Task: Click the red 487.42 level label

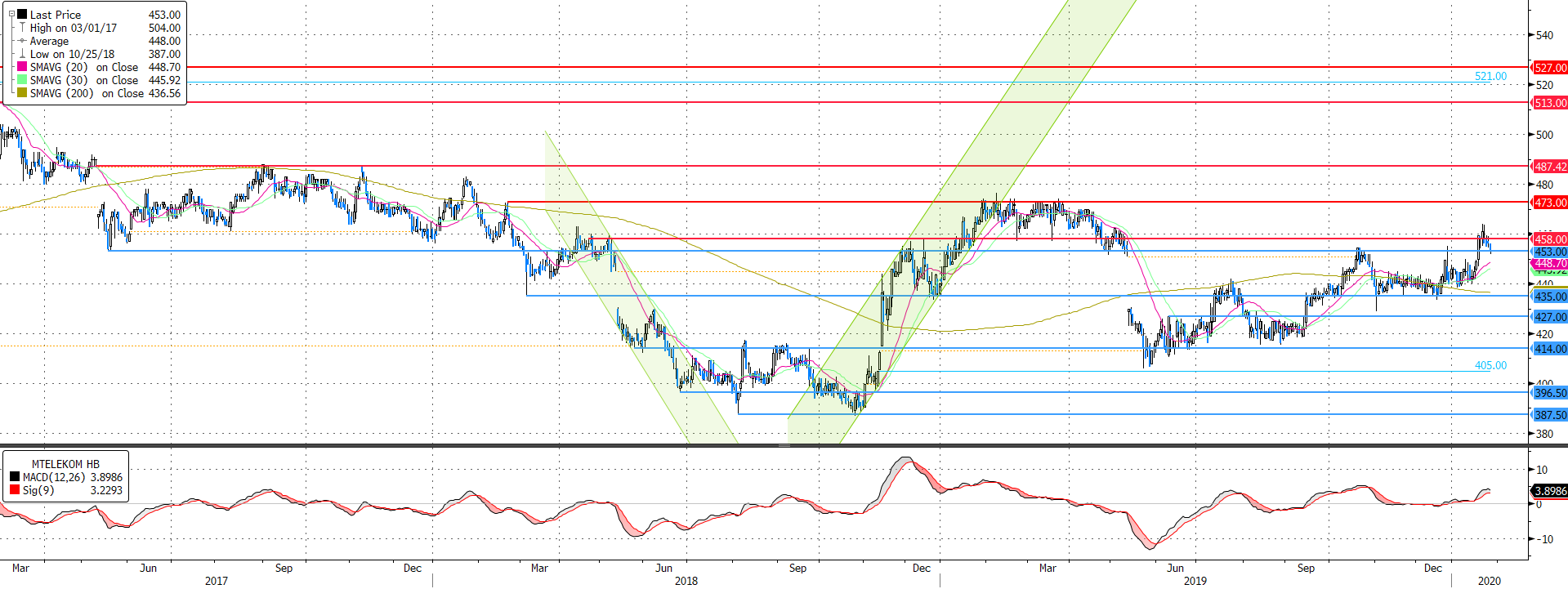Action: click(1550, 167)
